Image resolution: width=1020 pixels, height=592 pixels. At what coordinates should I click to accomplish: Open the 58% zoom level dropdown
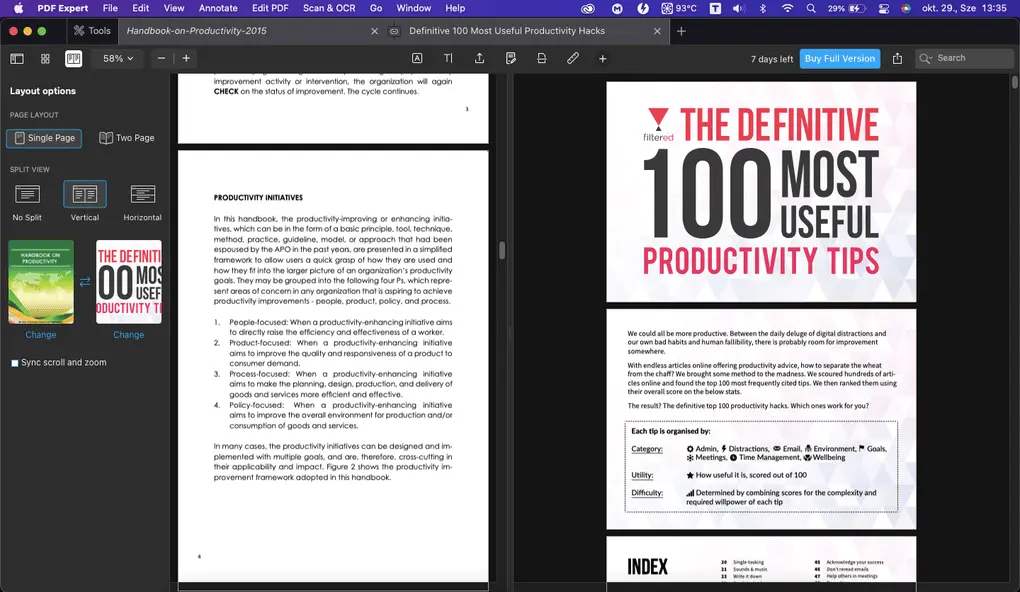click(115, 58)
